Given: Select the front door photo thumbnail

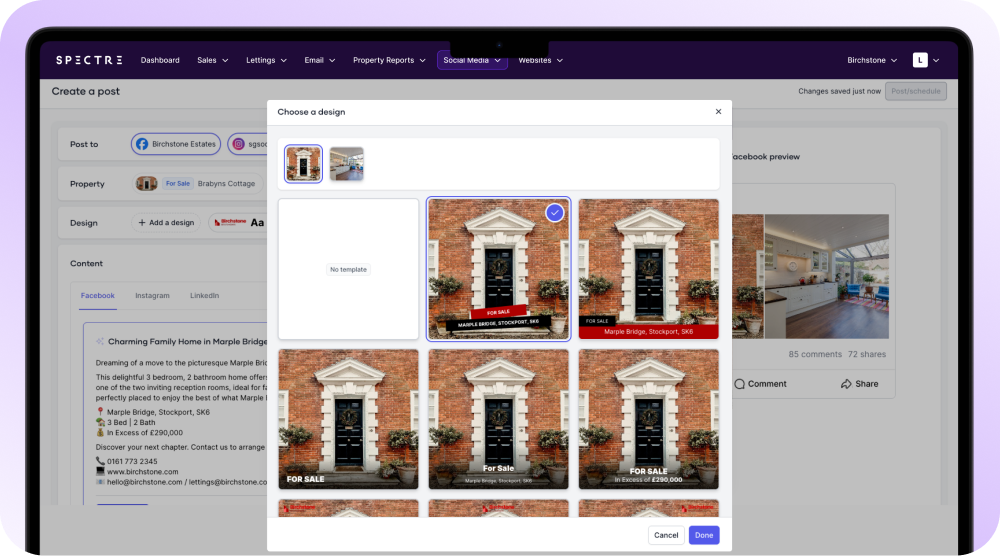Looking at the screenshot, I should tap(304, 164).
